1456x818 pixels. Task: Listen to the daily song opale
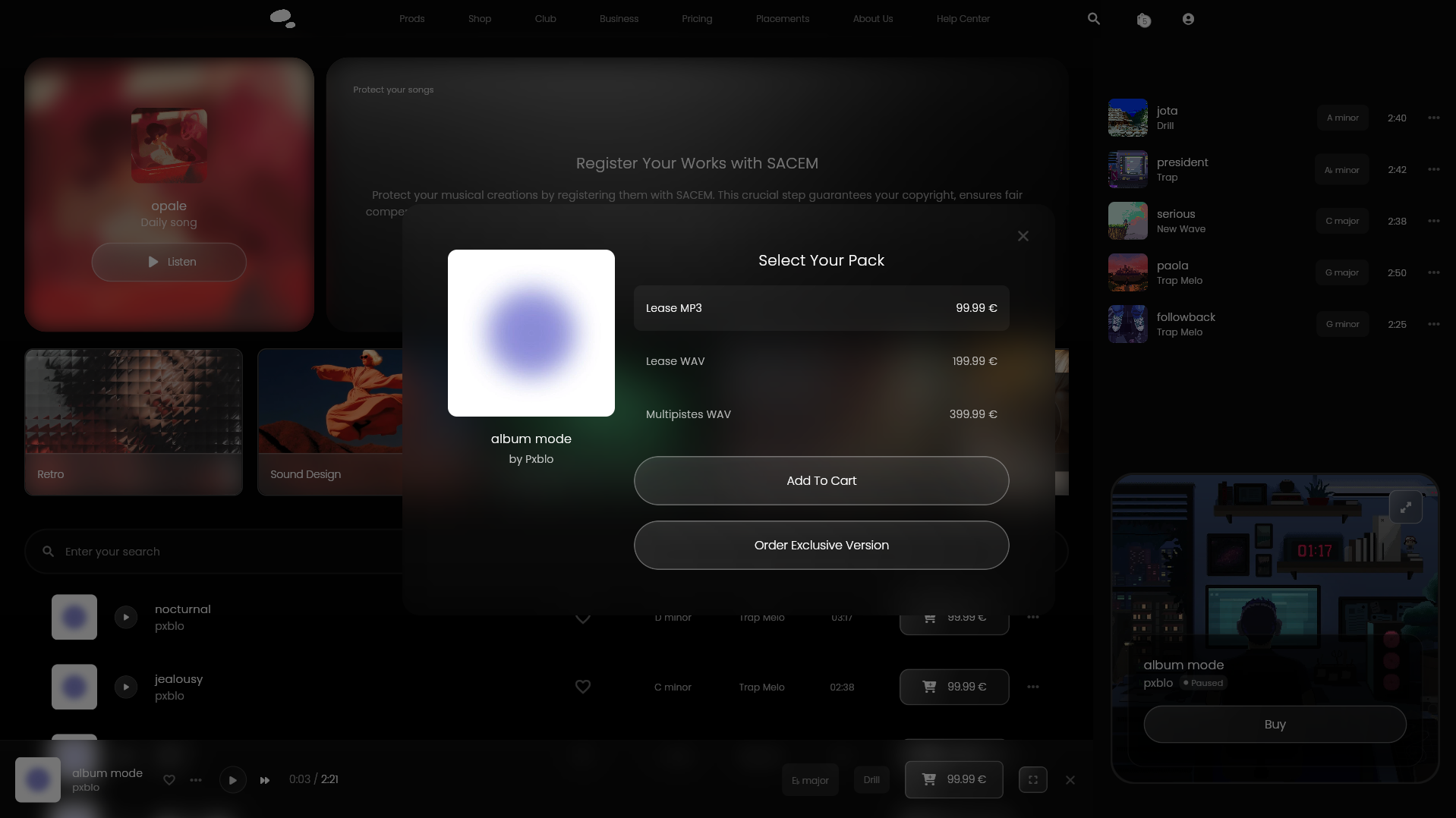169,262
